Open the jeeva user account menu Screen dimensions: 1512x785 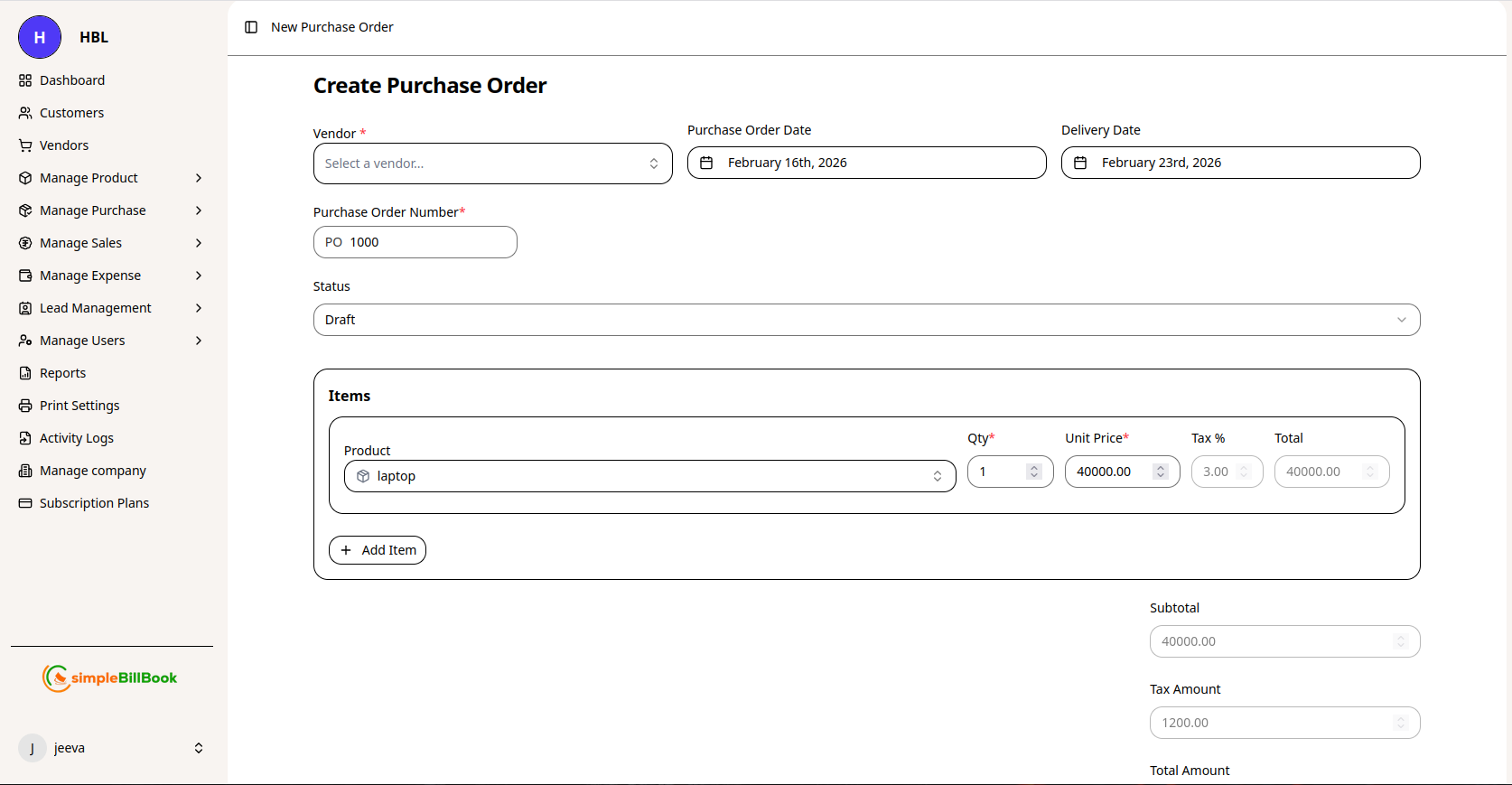coord(110,748)
